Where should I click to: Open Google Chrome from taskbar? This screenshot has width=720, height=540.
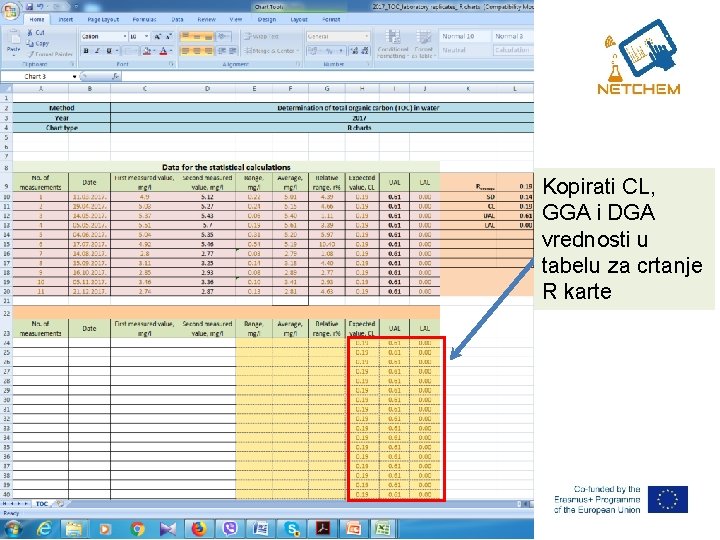[136, 529]
